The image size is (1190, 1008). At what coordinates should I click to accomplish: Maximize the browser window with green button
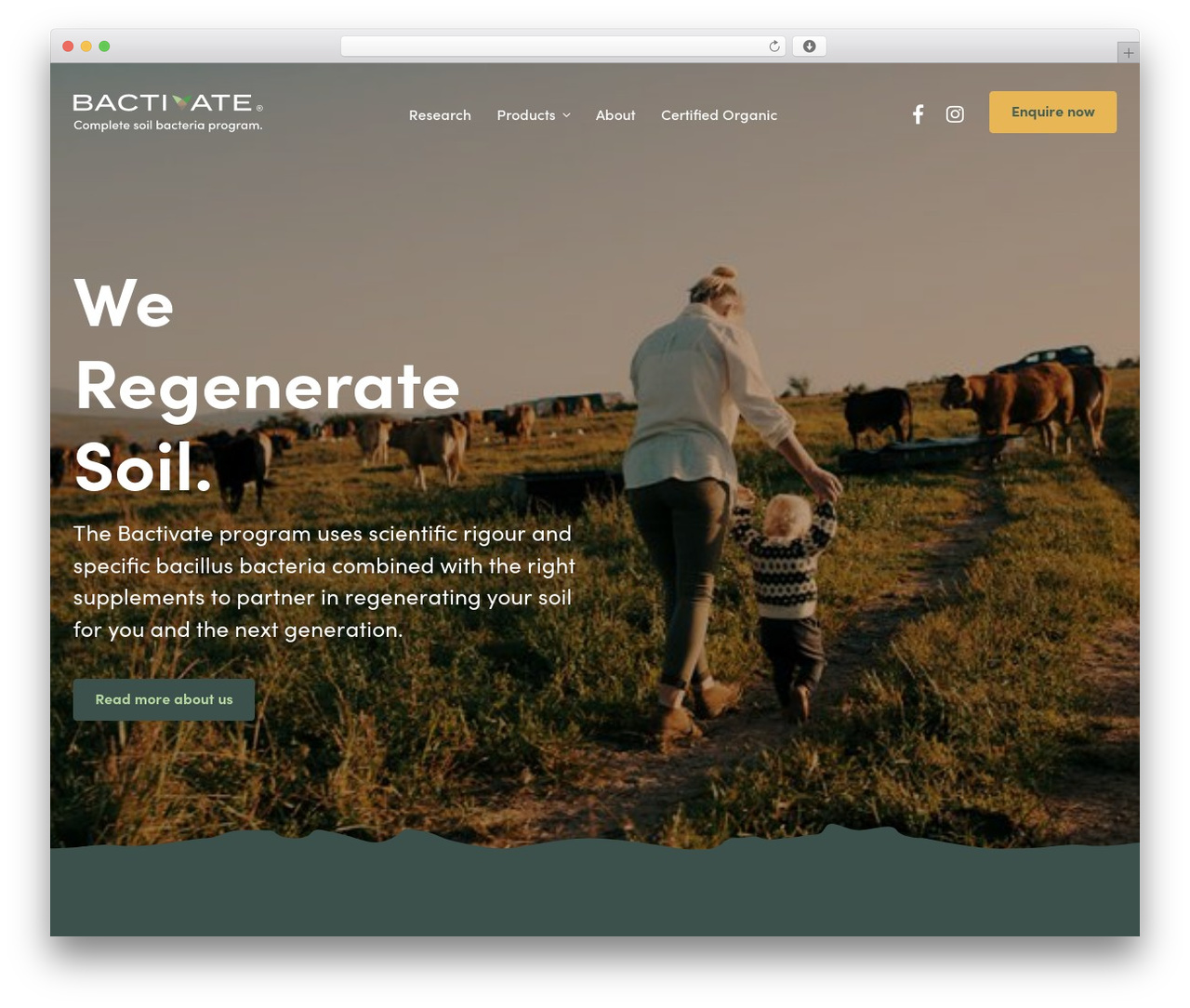104,46
